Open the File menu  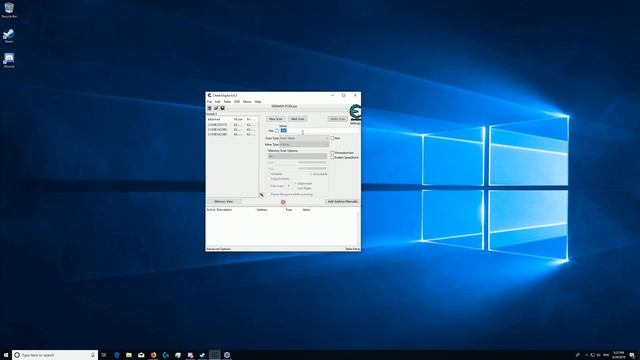[x=209, y=102]
